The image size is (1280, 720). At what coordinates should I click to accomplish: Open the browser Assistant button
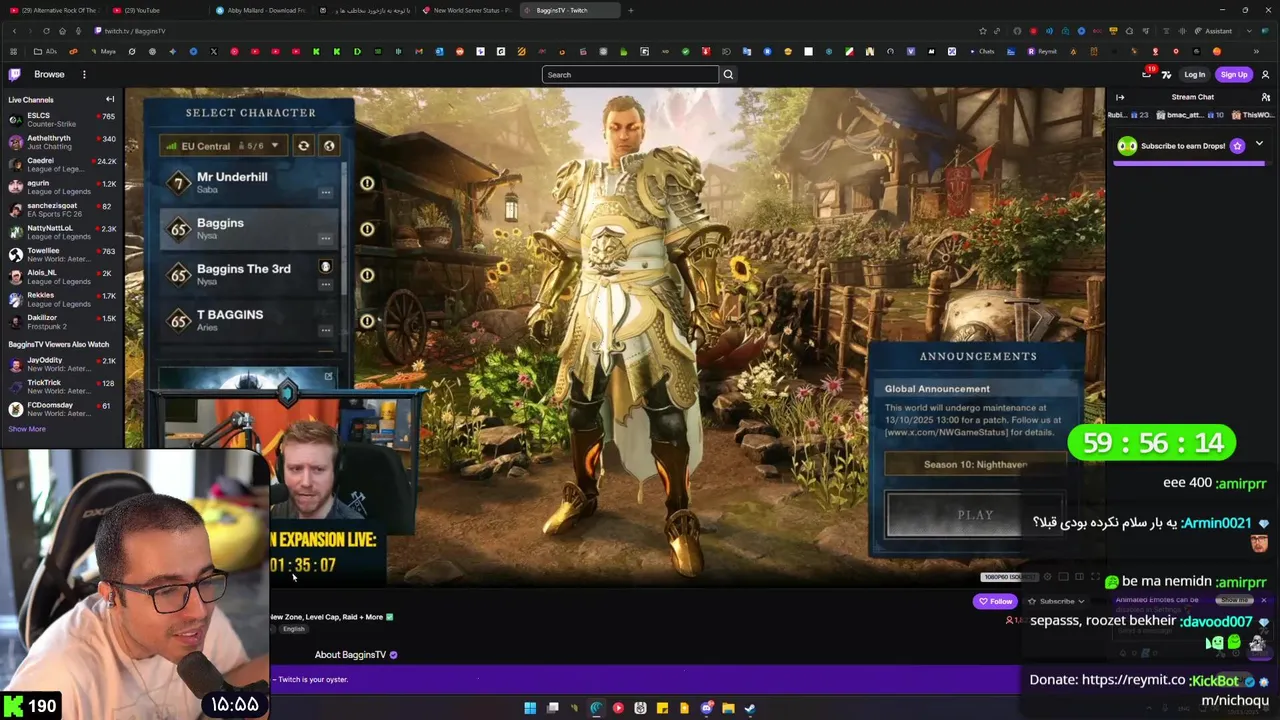pos(1213,31)
